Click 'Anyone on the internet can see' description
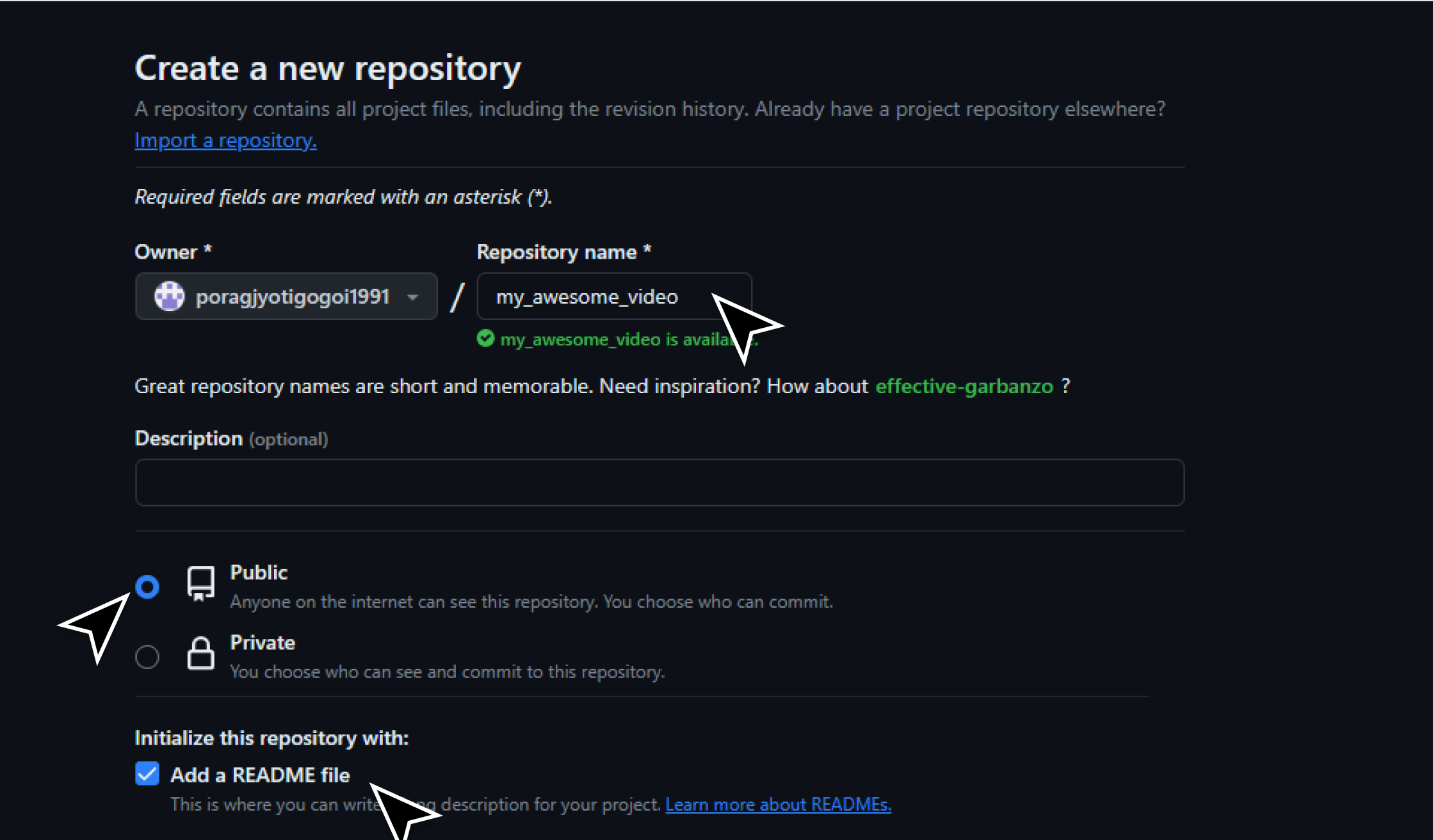1433x840 pixels. [531, 602]
